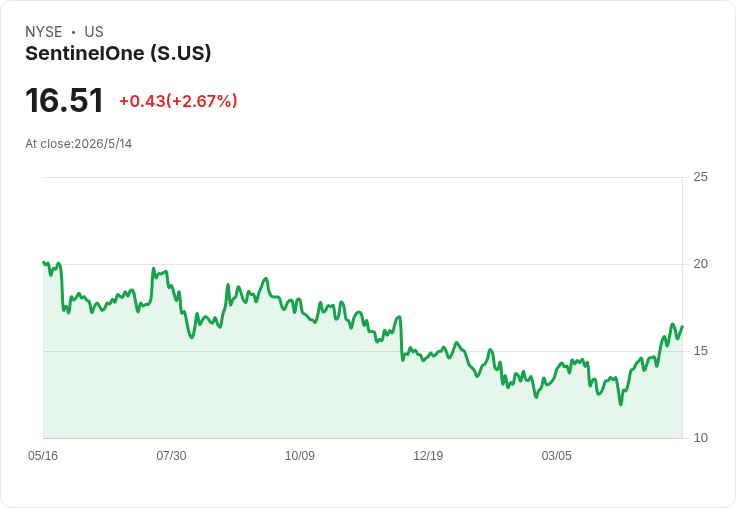The width and height of the screenshot is (736, 508).
Task: Select the 10 value on price axis
Action: (700, 438)
